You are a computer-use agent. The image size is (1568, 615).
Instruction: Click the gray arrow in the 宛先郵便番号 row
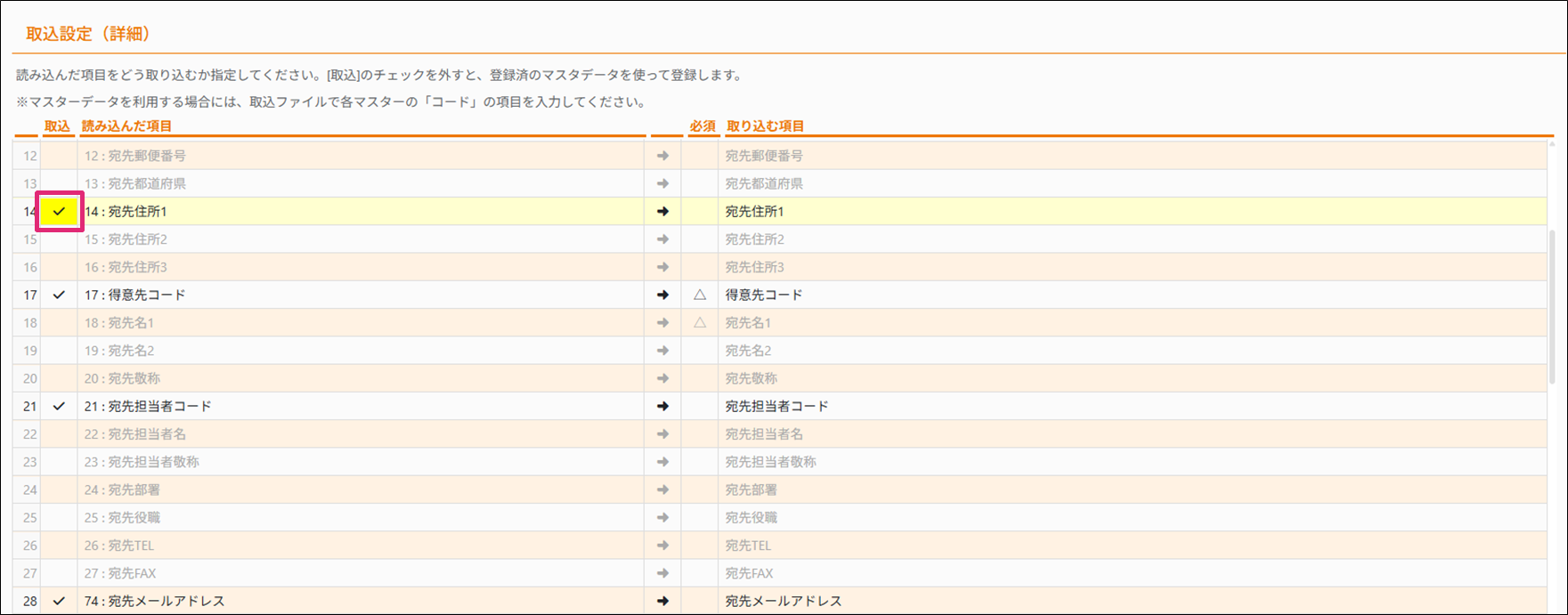click(x=662, y=156)
